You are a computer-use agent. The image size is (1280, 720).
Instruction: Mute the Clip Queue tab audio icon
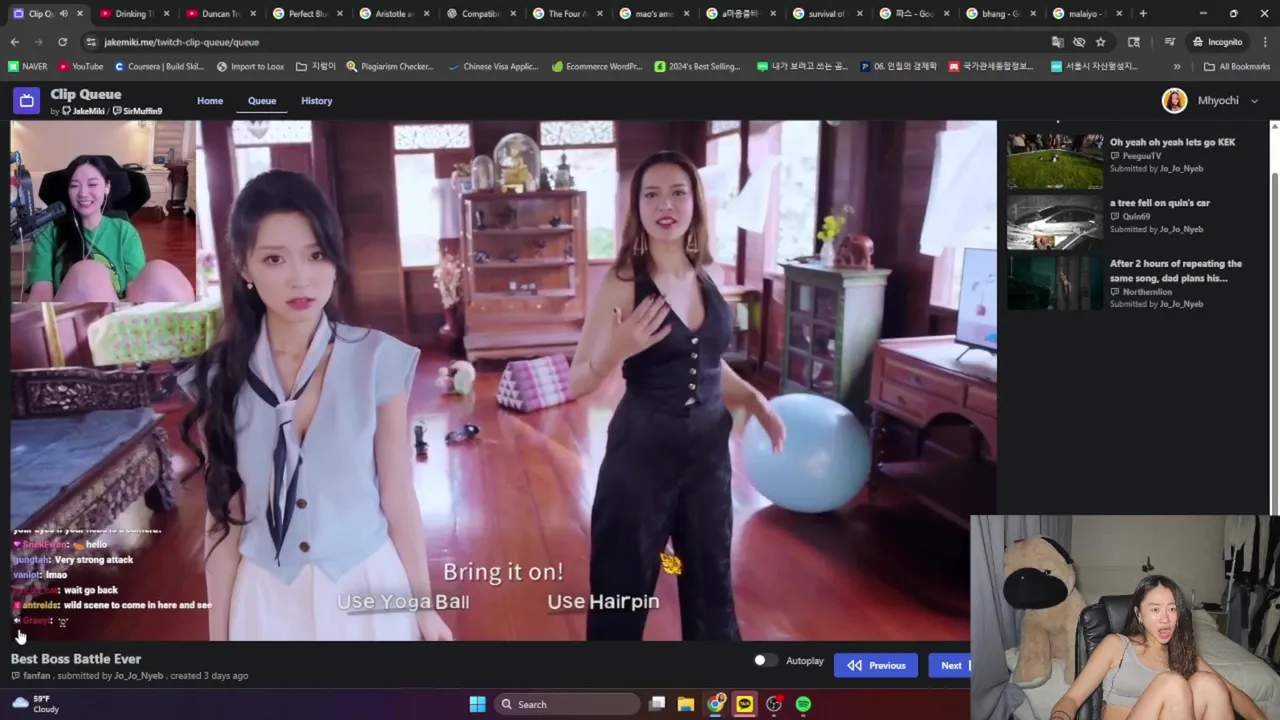(64, 14)
